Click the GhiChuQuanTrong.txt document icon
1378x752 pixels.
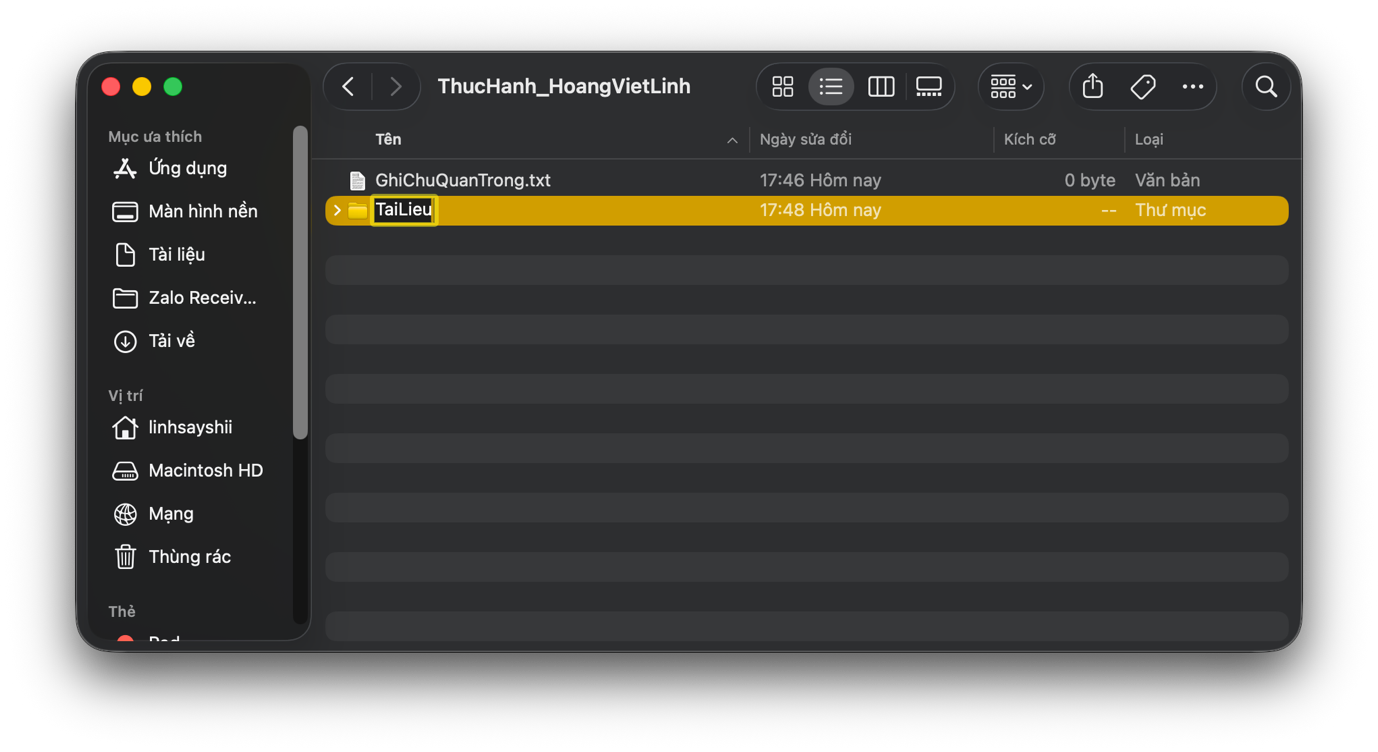click(357, 181)
